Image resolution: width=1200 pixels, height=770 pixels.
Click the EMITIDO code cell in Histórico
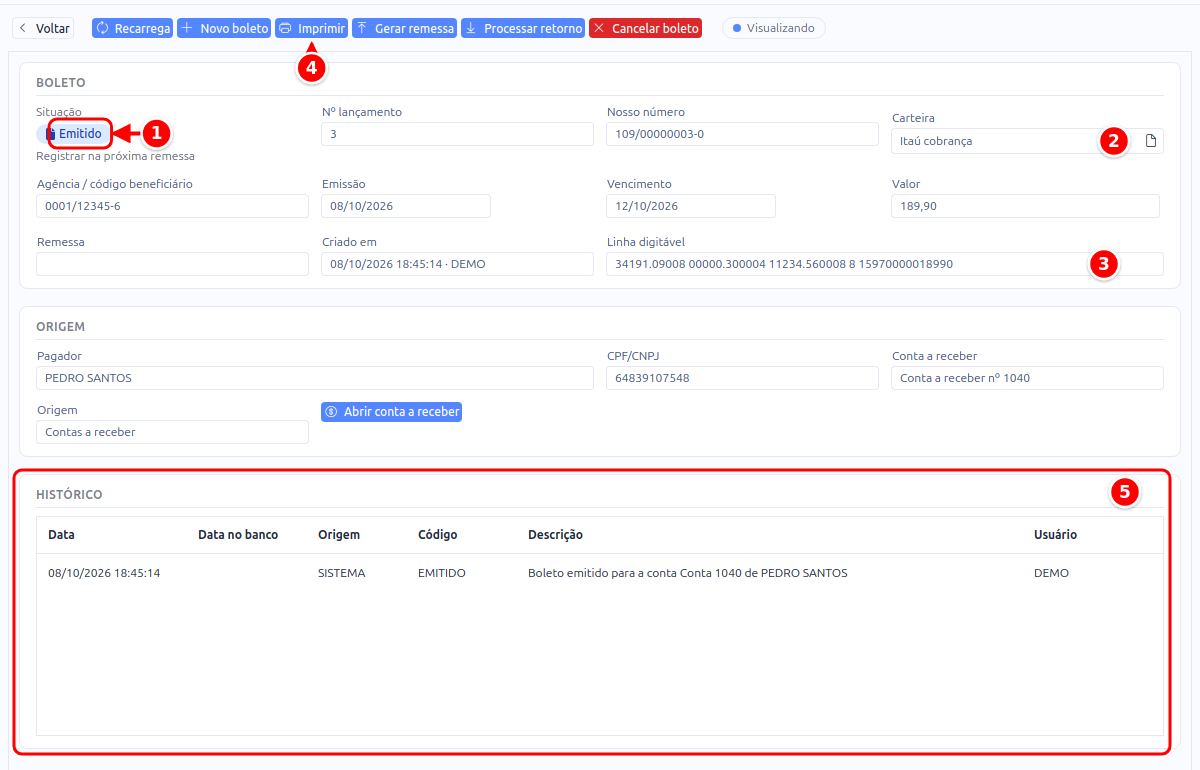pos(442,573)
